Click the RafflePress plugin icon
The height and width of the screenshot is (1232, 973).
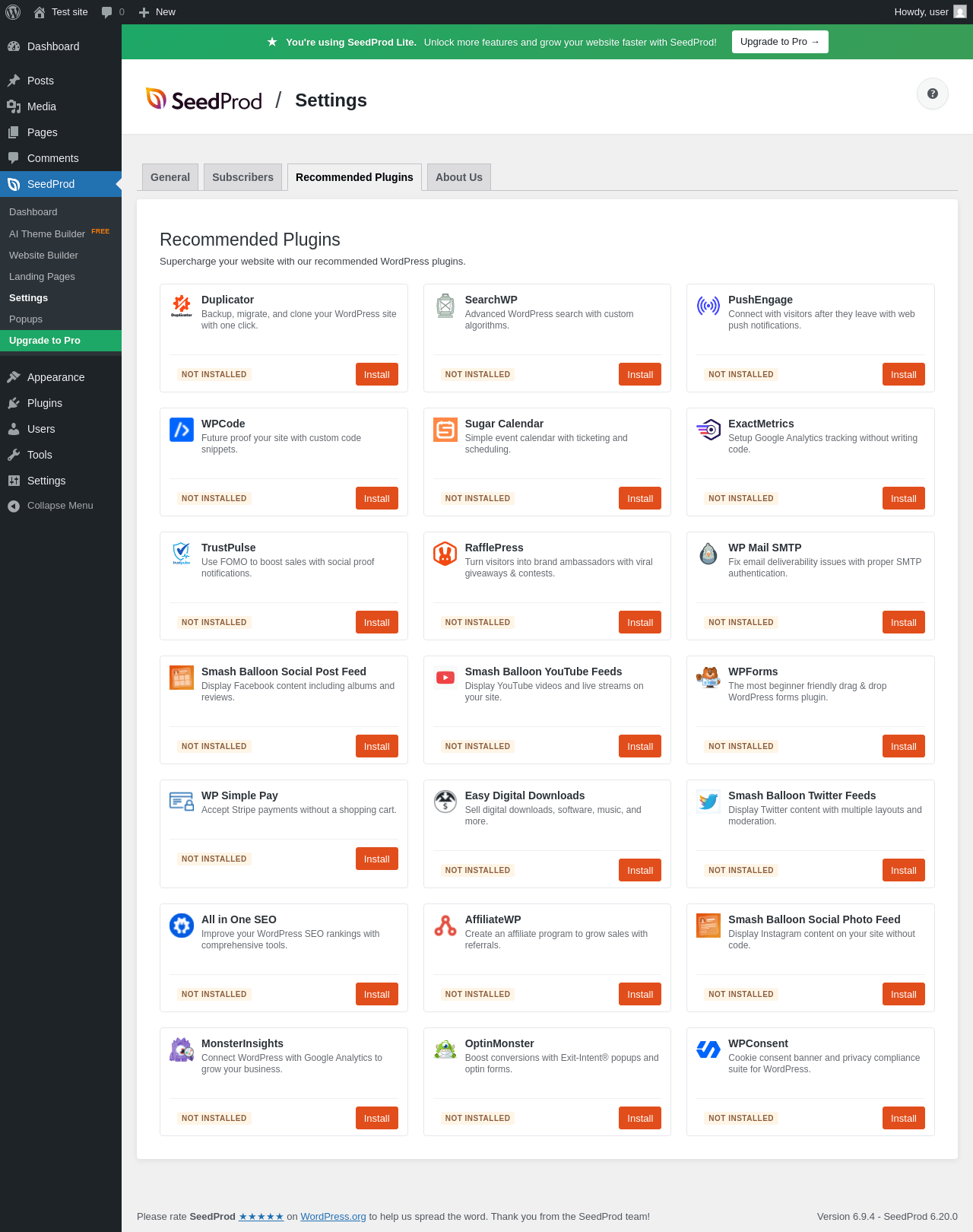coord(445,554)
